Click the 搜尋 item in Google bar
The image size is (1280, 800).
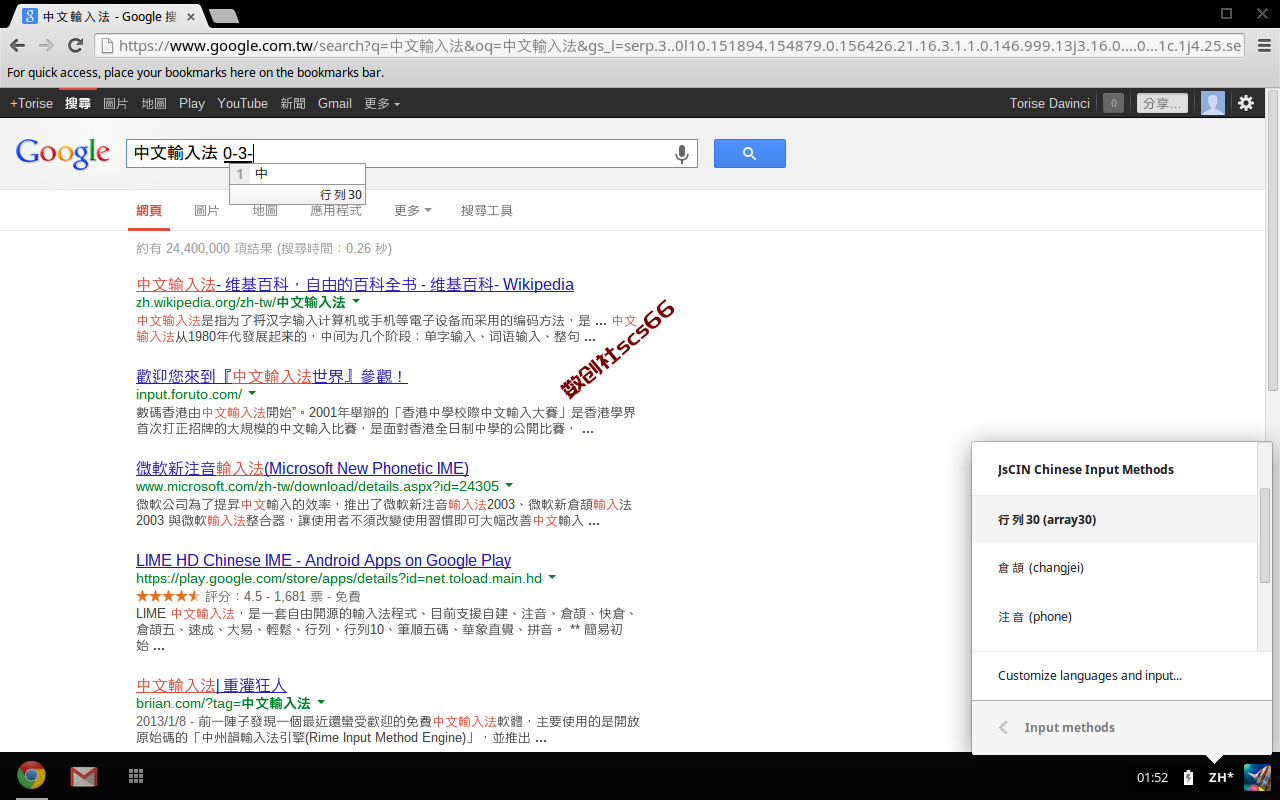tap(78, 103)
